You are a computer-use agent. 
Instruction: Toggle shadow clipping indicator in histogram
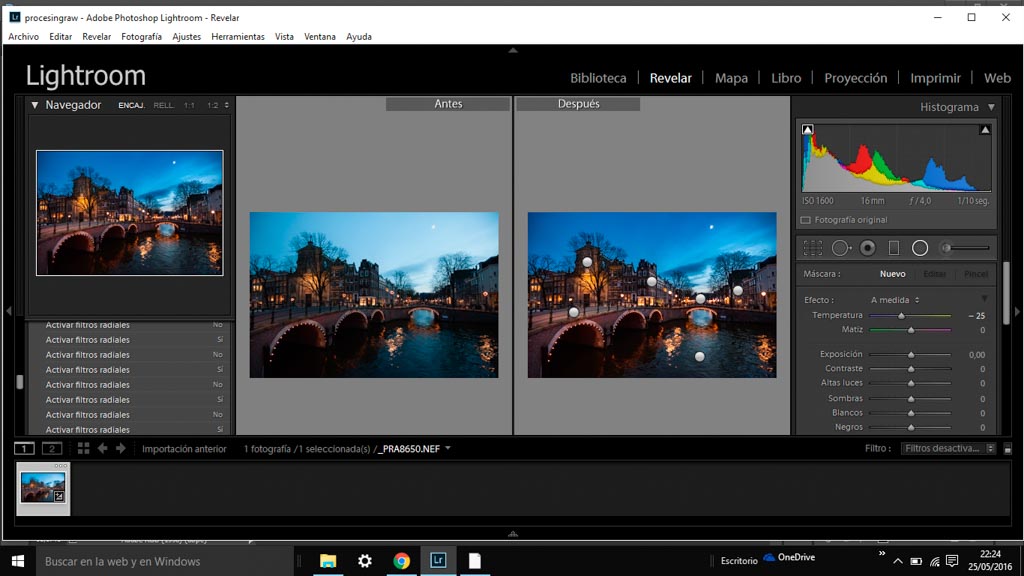808,130
